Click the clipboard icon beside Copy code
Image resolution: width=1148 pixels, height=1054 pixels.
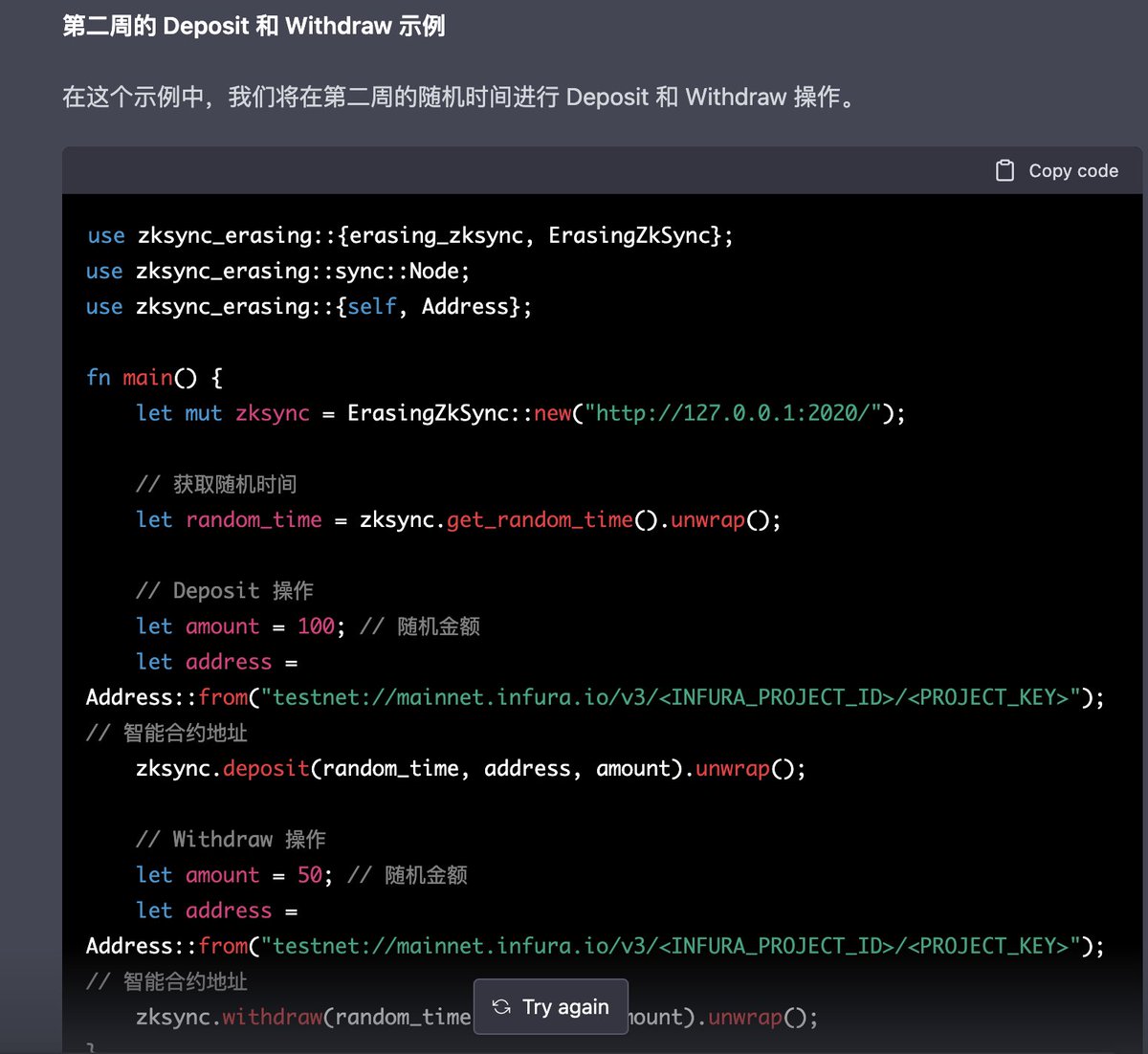coord(1004,170)
